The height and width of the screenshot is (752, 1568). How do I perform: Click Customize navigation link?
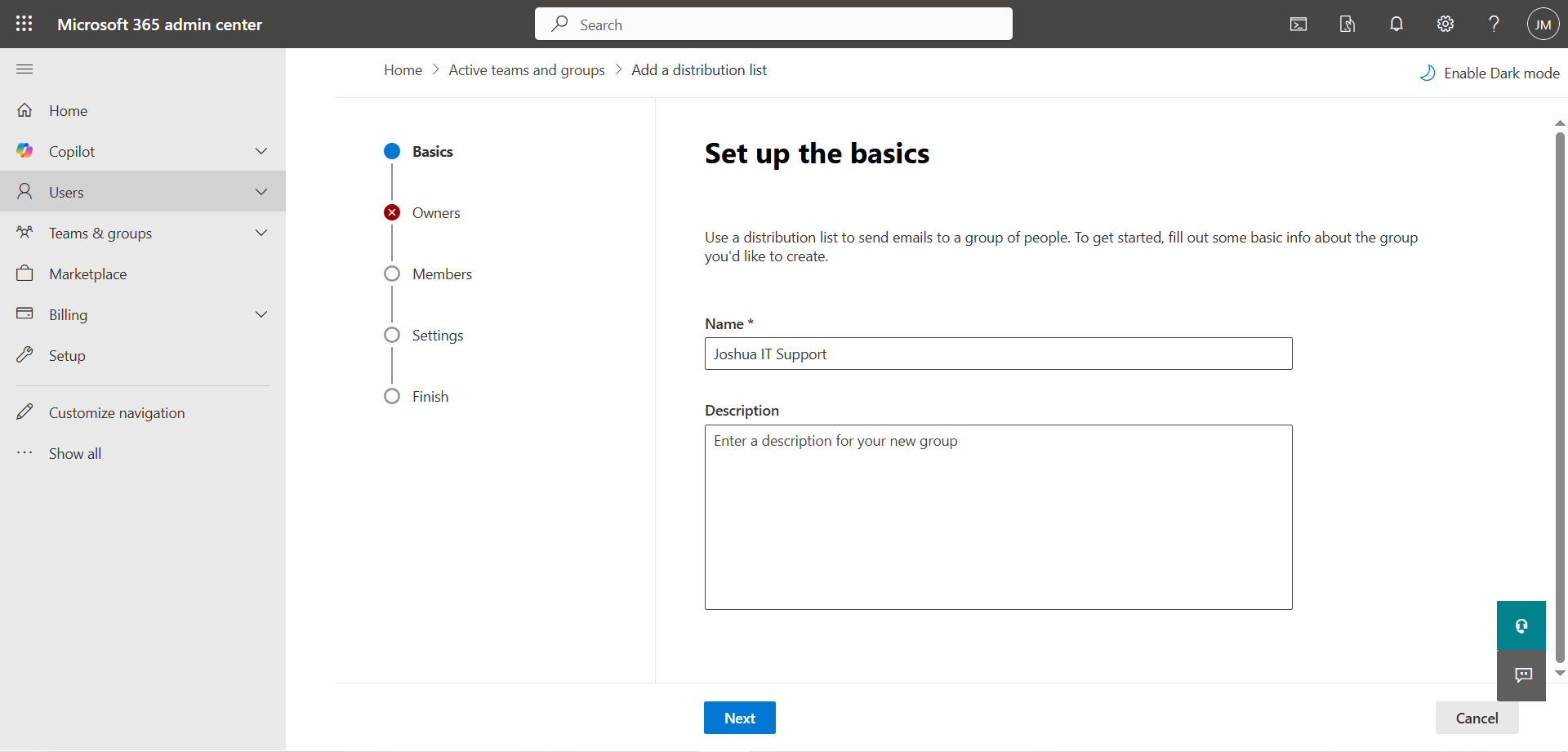117,412
